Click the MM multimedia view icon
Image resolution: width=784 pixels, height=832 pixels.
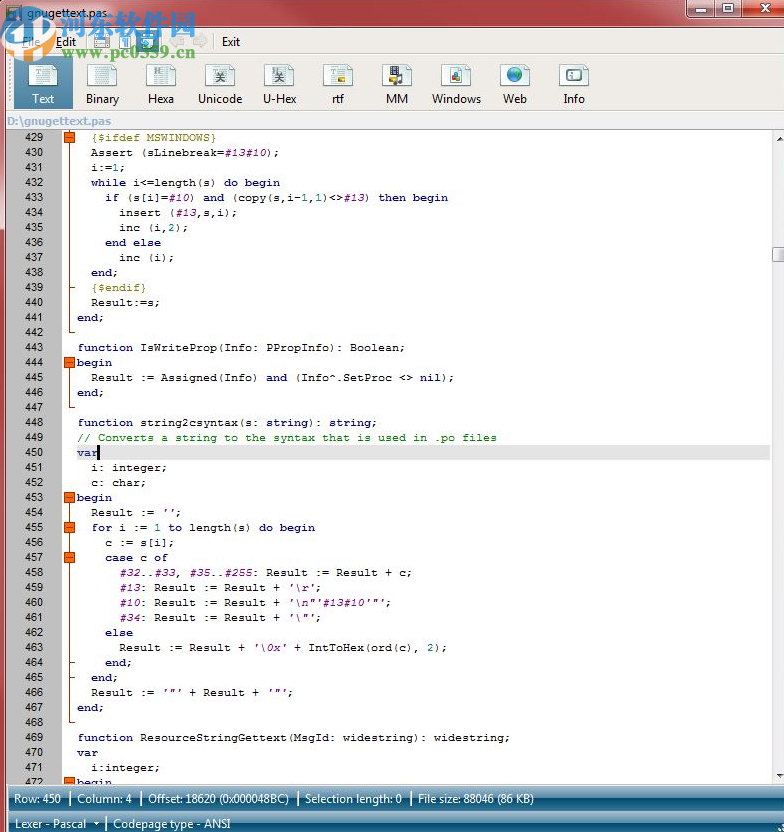(x=397, y=84)
